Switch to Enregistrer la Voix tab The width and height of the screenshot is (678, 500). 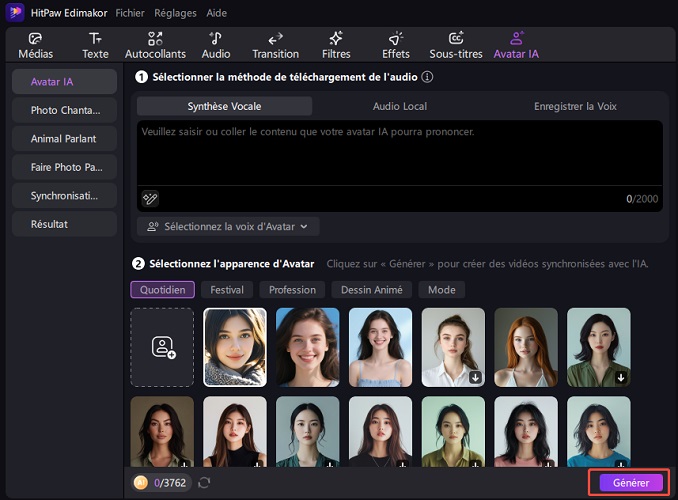[x=575, y=106]
